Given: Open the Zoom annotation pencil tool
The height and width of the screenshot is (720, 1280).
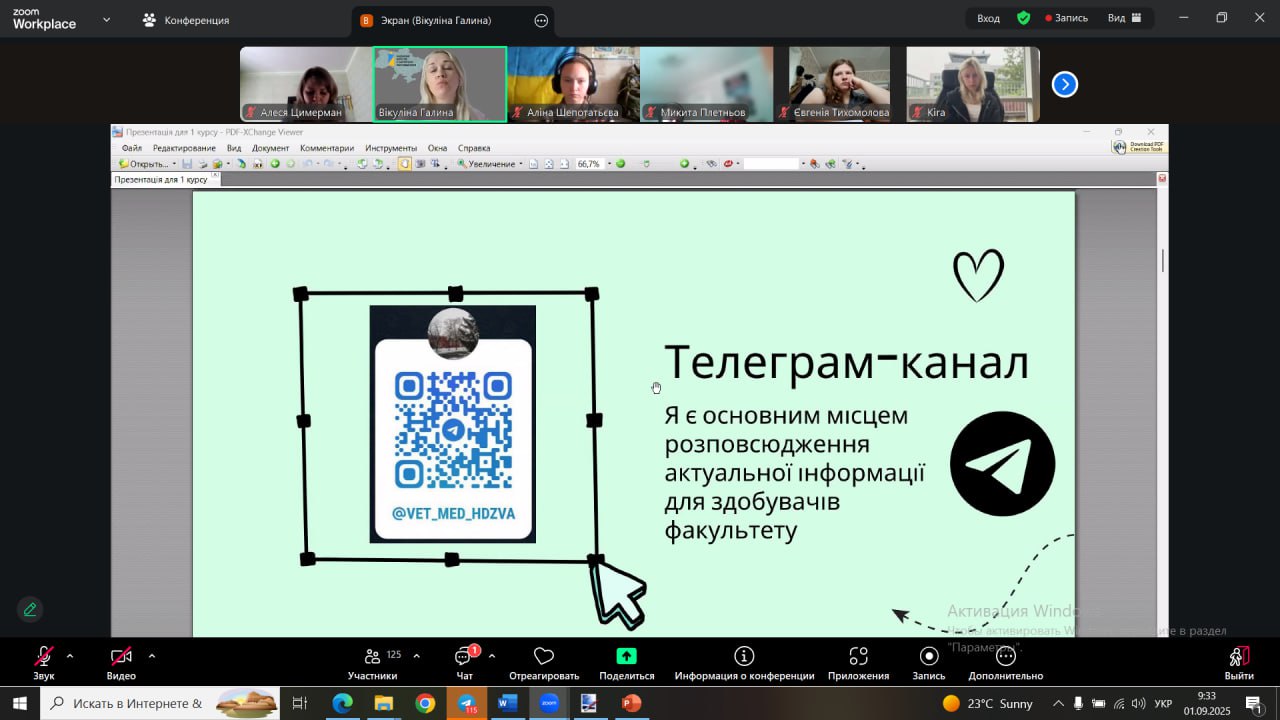Looking at the screenshot, I should tap(30, 609).
